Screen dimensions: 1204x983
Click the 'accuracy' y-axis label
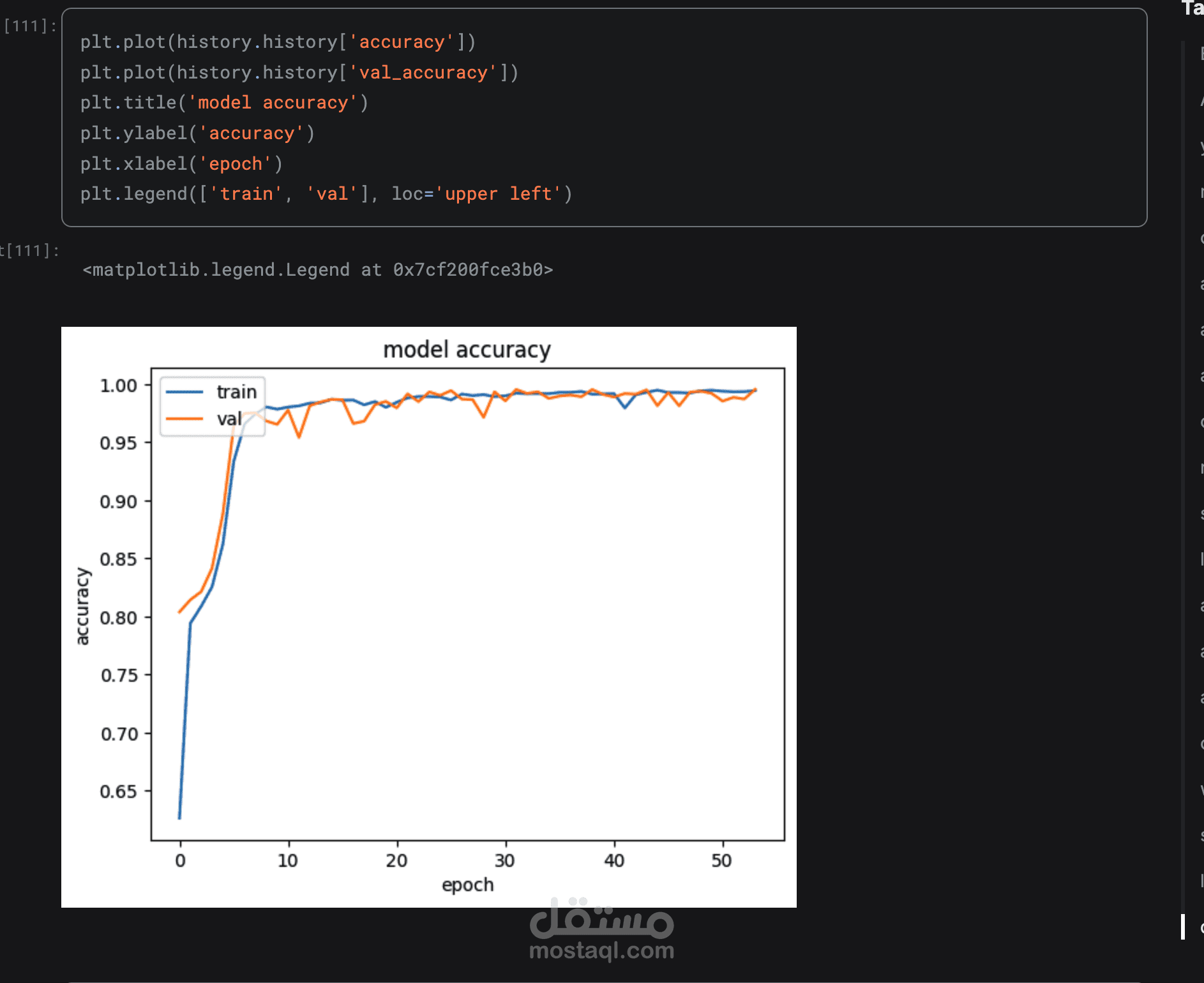[x=82, y=606]
